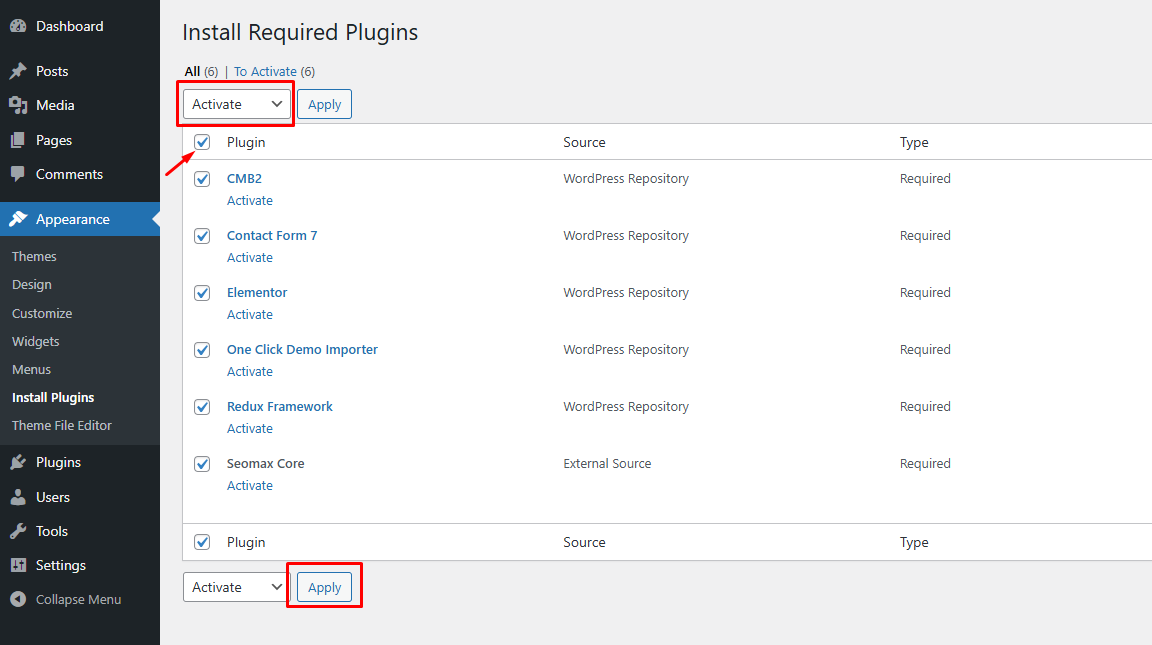1152x645 pixels.
Task: Uncheck the Elementor plugin checkbox
Action: (202, 292)
